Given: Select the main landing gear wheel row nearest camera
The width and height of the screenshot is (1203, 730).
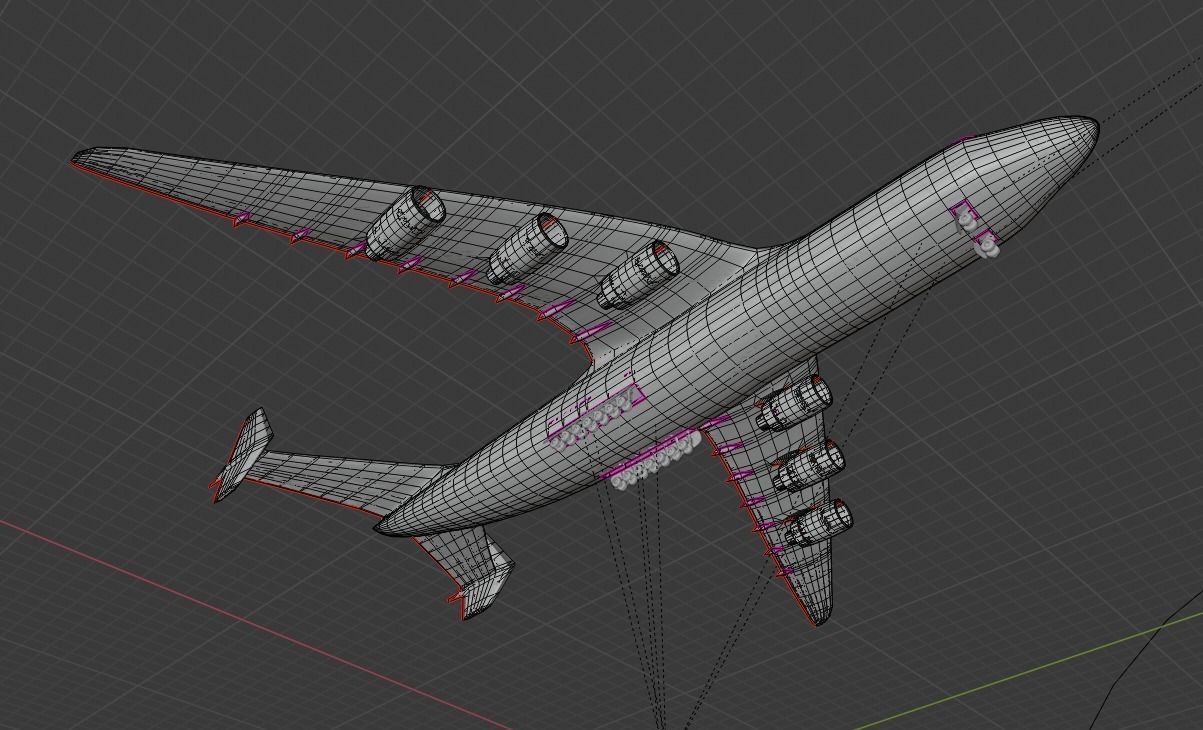Looking at the screenshot, I should [654, 461].
